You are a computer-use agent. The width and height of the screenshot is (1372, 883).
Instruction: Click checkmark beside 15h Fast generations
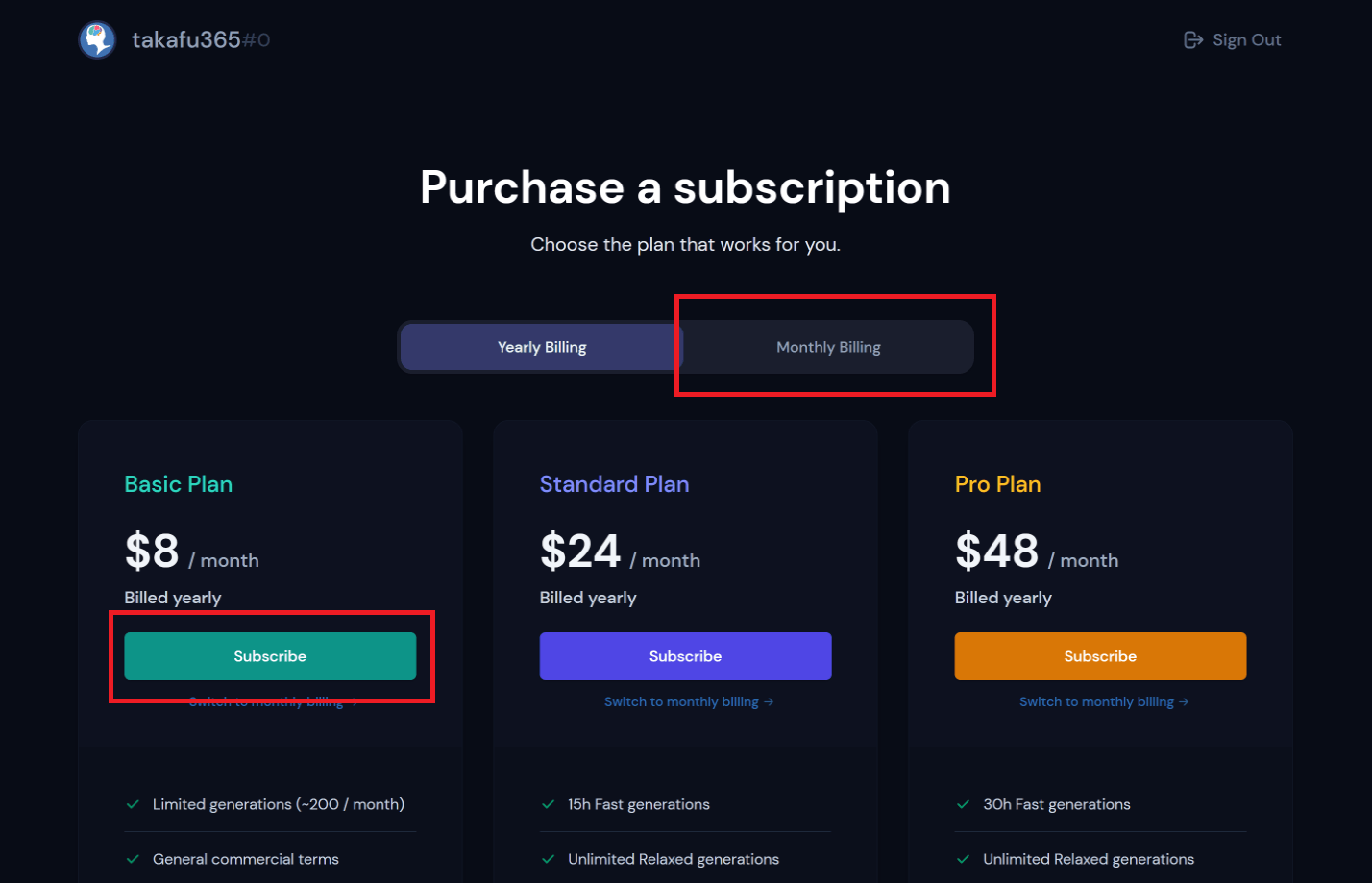[548, 804]
